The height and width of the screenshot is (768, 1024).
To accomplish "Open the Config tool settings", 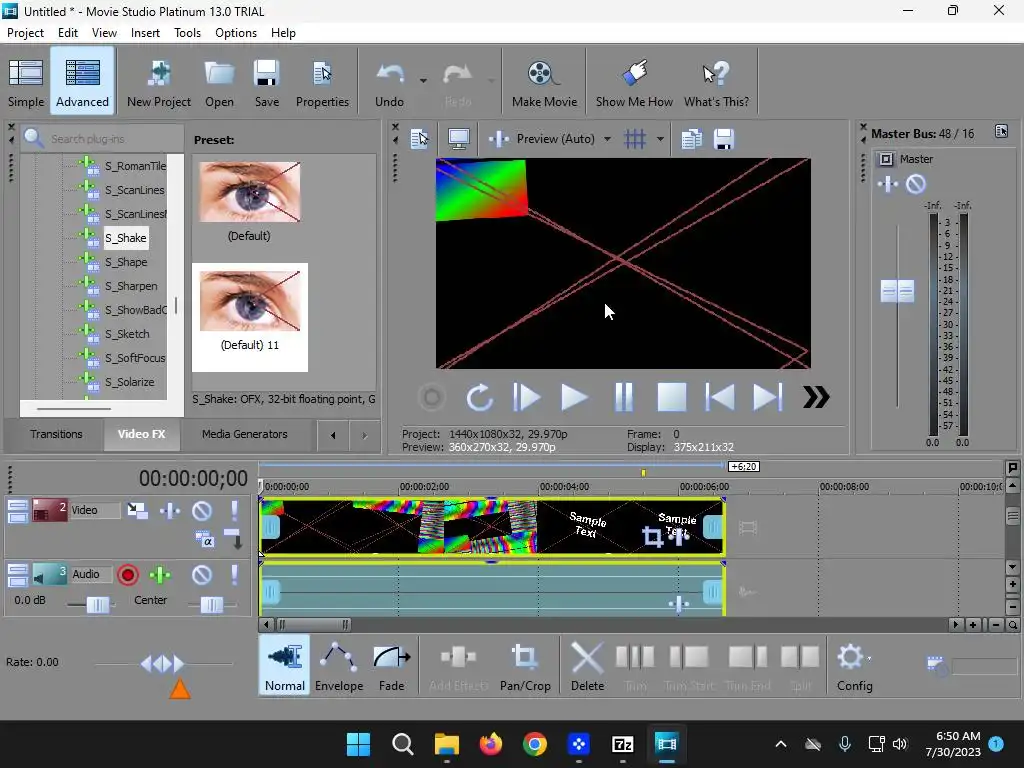I will click(x=854, y=666).
